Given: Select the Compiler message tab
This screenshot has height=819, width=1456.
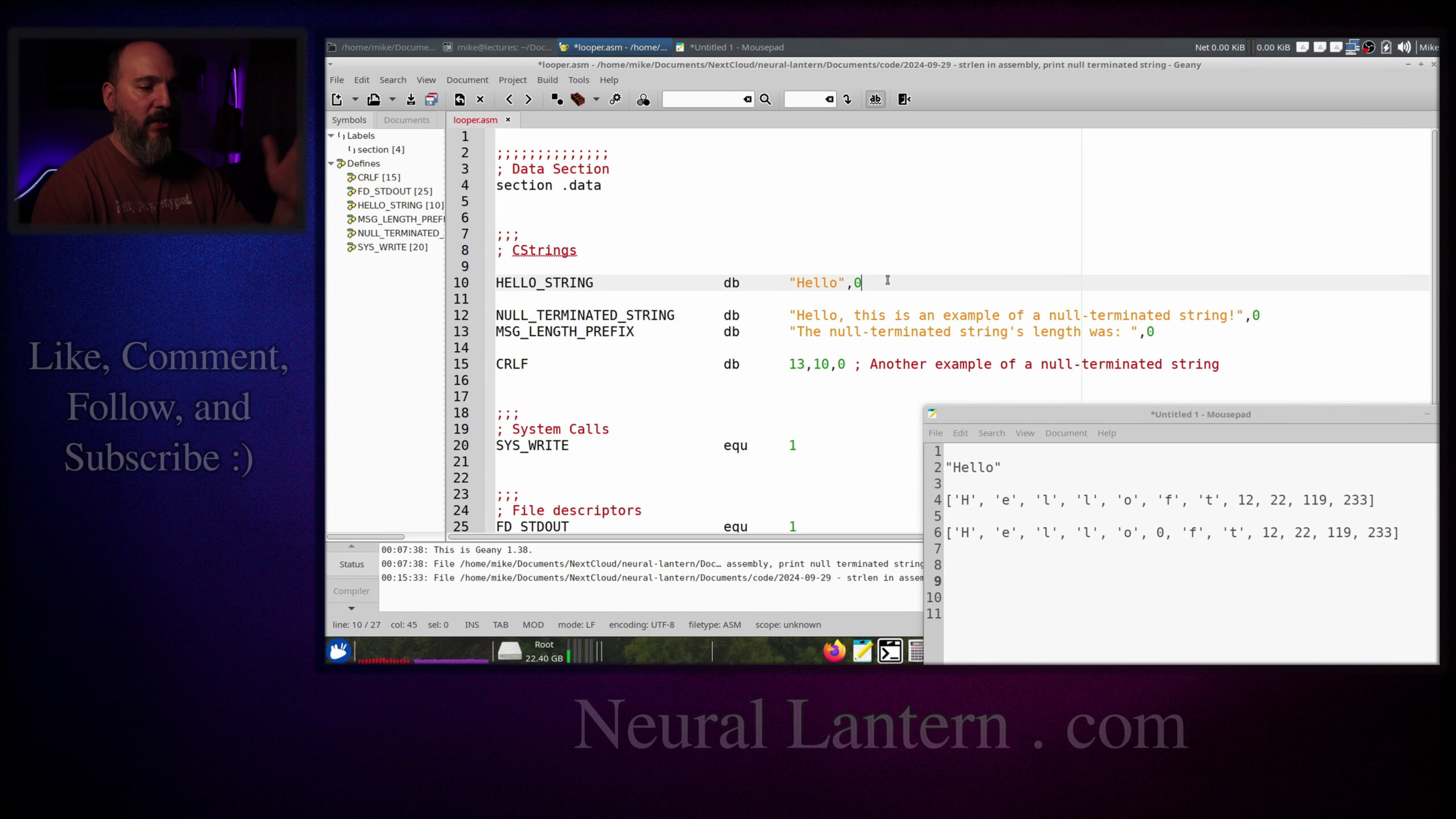Looking at the screenshot, I should [x=351, y=591].
